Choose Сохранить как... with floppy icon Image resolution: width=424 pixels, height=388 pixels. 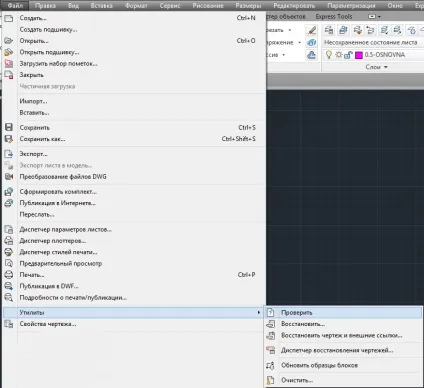[x=133, y=139]
